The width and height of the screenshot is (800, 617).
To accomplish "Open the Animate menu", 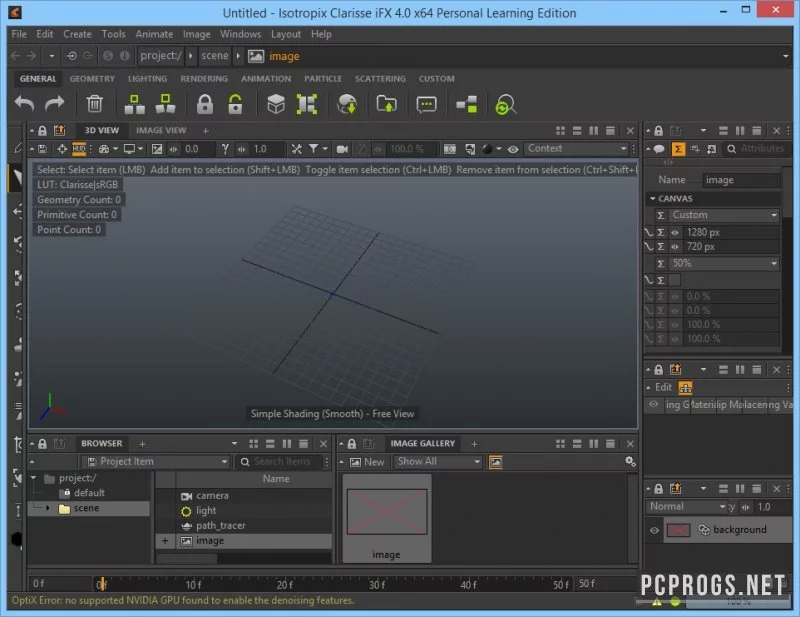I will coord(154,34).
